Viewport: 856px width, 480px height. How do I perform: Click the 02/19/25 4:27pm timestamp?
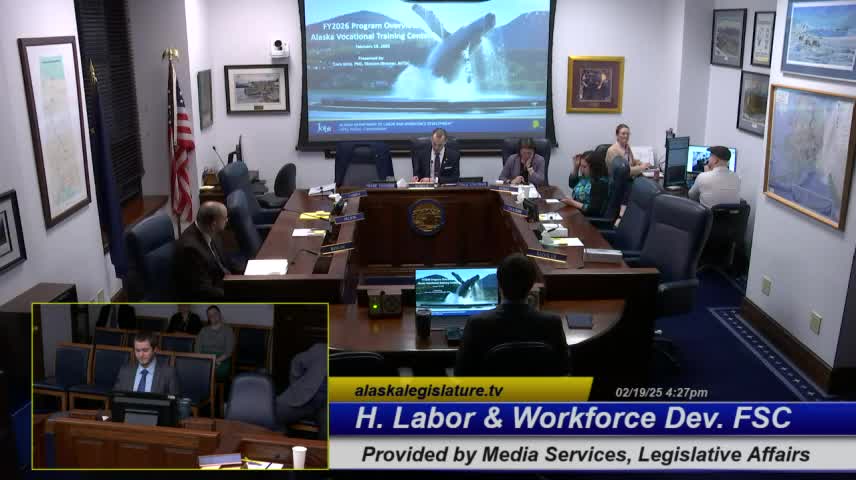click(661, 393)
